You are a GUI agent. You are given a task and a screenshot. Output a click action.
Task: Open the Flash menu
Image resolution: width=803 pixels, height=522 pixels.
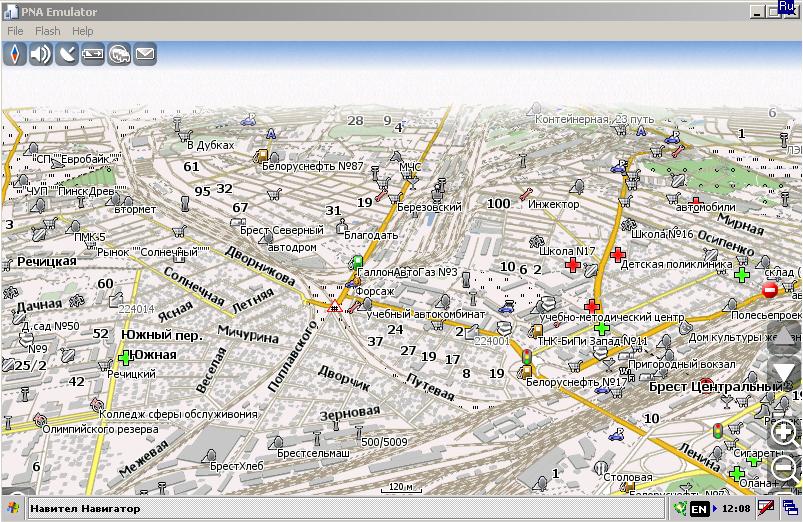(48, 31)
